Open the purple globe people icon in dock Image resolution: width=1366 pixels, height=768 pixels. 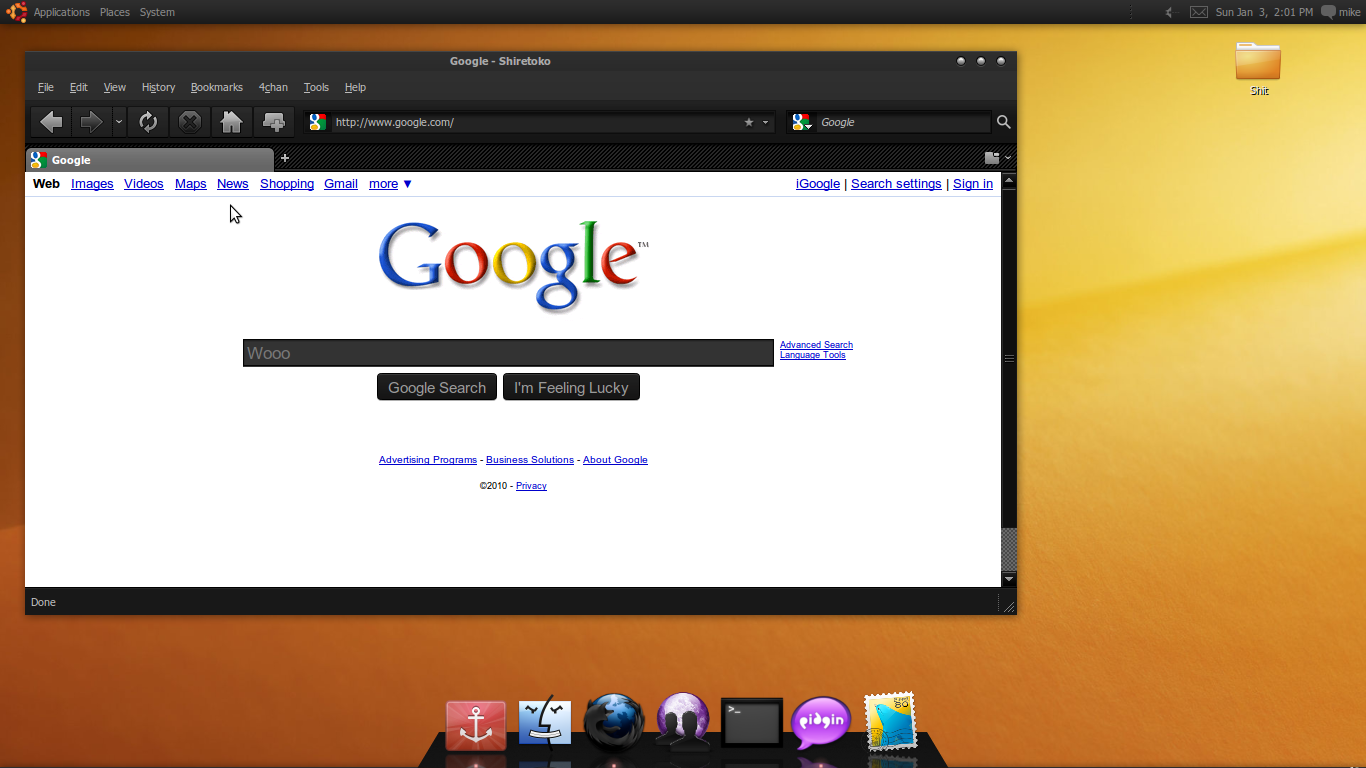pyautogui.click(x=683, y=722)
